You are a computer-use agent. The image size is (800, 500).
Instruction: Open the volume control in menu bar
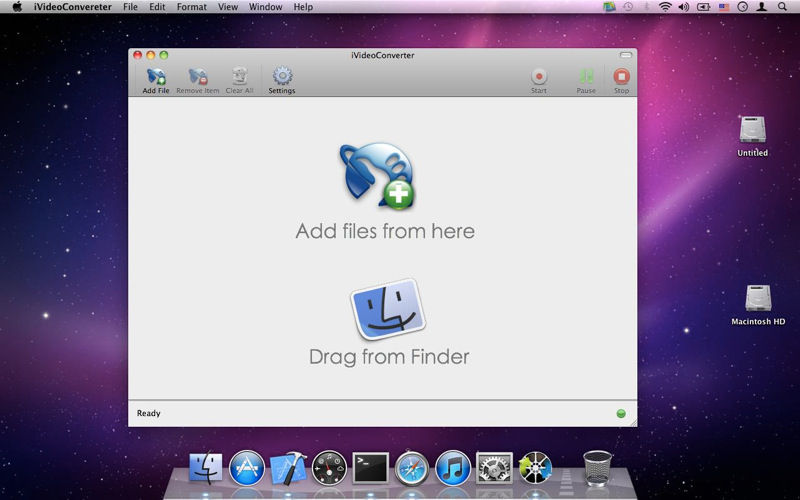pyautogui.click(x=683, y=7)
